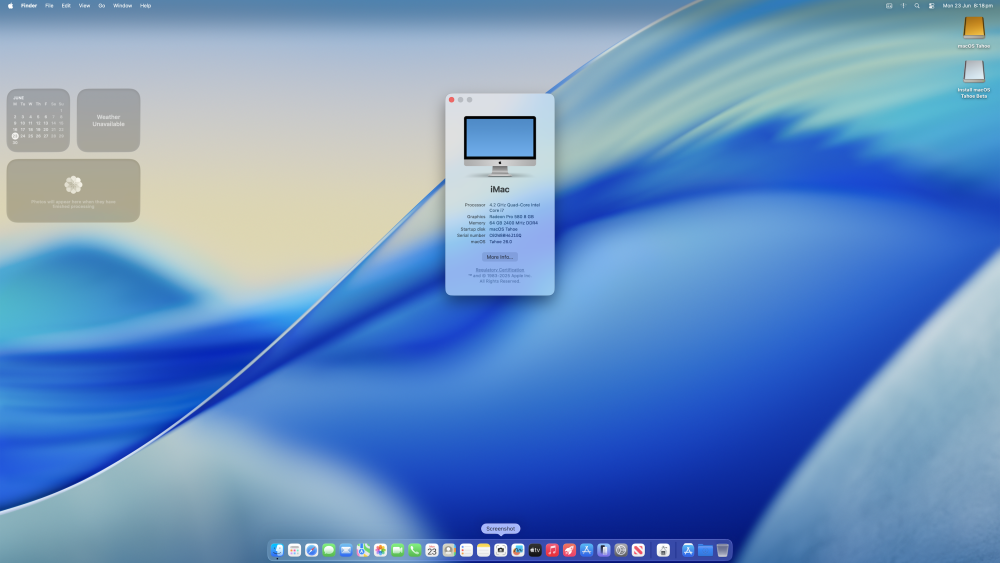Launch News from the Dock
Viewport: 1000px width, 563px height.
click(x=638, y=550)
